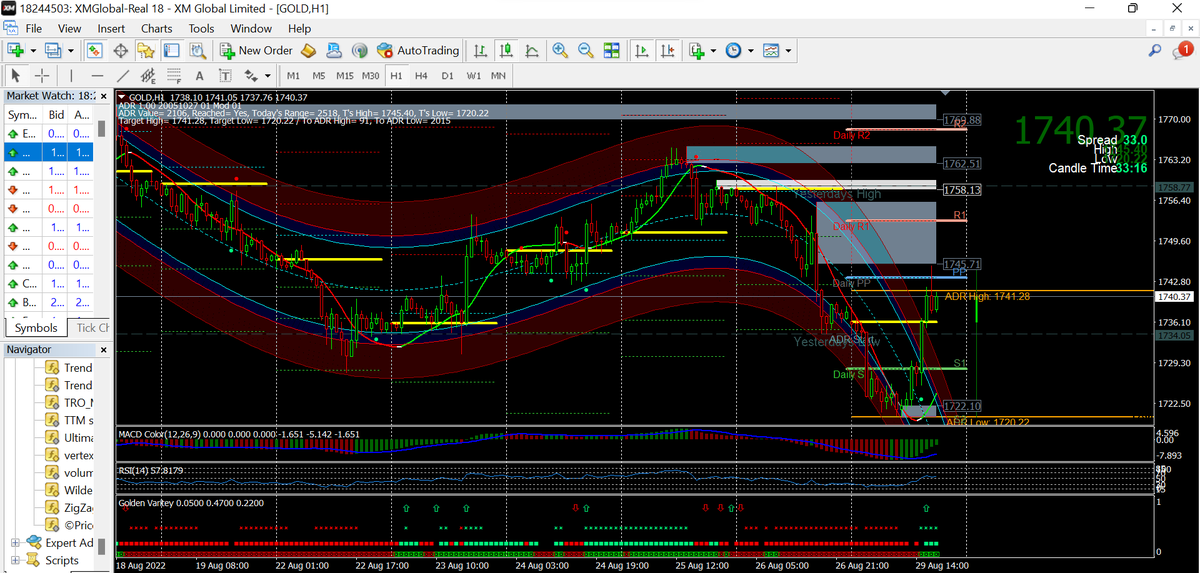Viewport: 1200px width, 573px height.
Task: Expand the Scripts tree node
Action: pyautogui.click(x=15, y=561)
